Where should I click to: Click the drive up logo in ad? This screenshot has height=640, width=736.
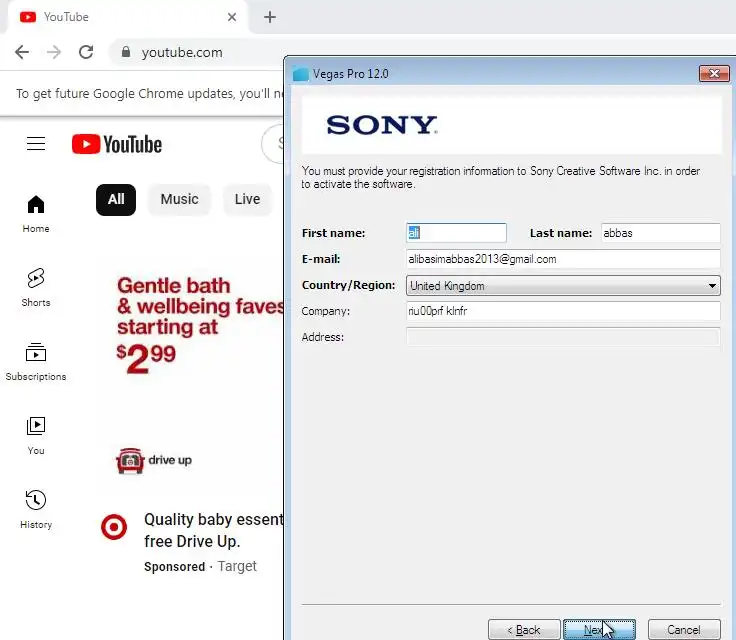coord(153,461)
